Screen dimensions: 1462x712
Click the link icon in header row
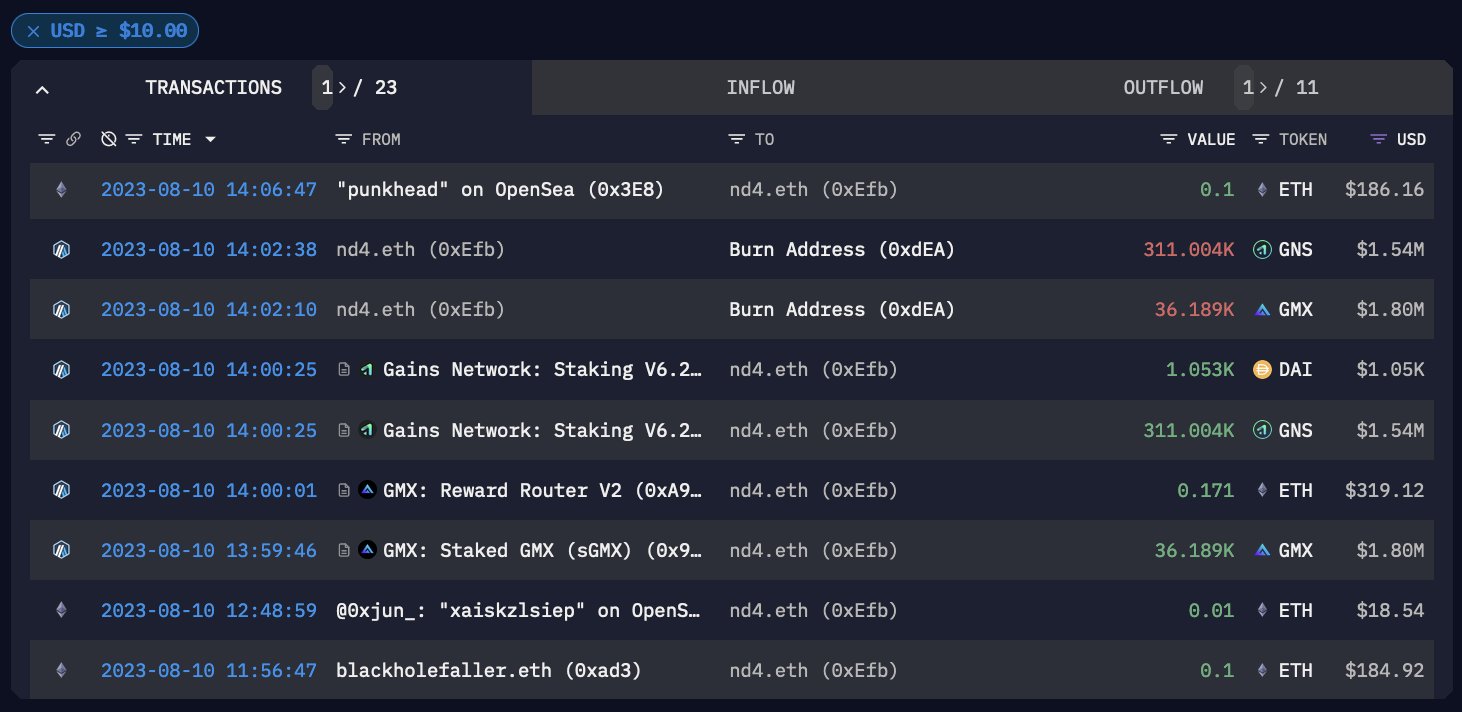73,139
